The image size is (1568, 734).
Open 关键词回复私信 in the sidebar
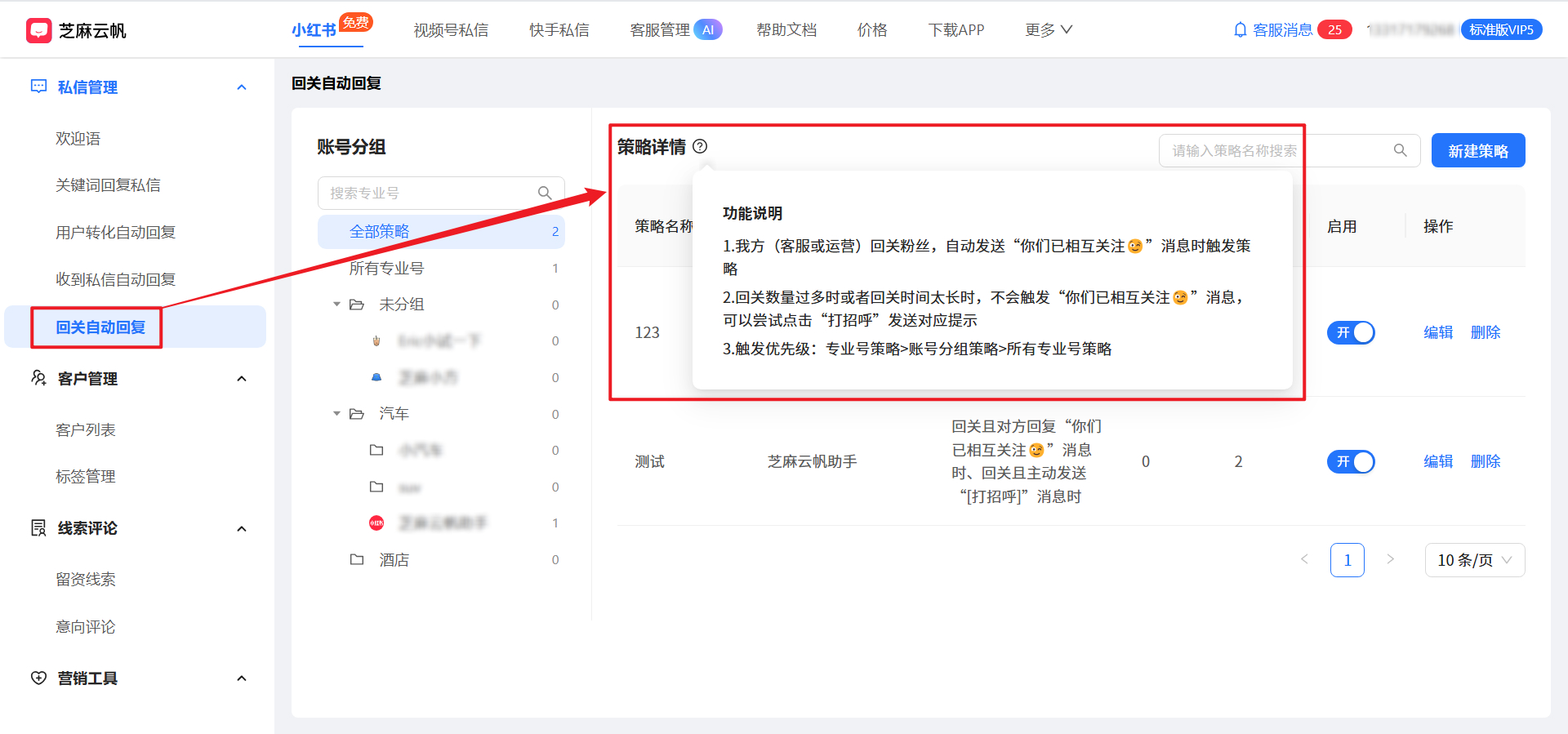[108, 185]
